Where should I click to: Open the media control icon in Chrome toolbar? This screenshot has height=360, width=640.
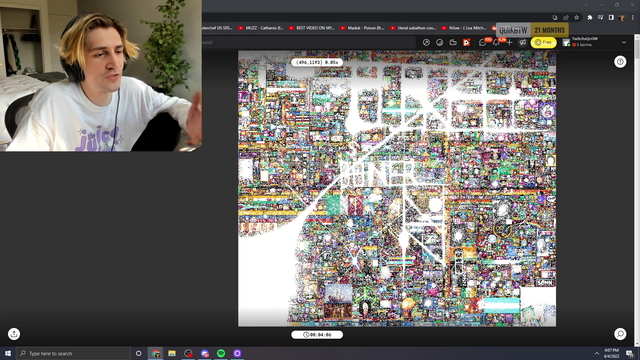pyautogui.click(x=600, y=18)
